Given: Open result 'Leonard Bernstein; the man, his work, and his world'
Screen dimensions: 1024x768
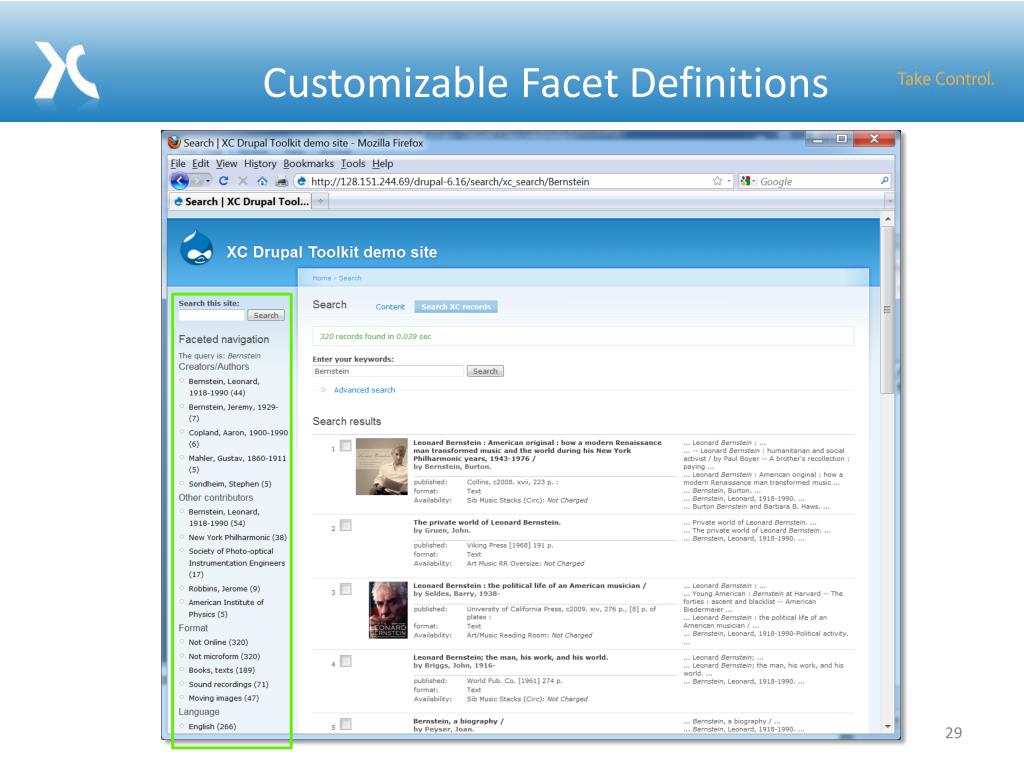Looking at the screenshot, I should click(x=510, y=658).
